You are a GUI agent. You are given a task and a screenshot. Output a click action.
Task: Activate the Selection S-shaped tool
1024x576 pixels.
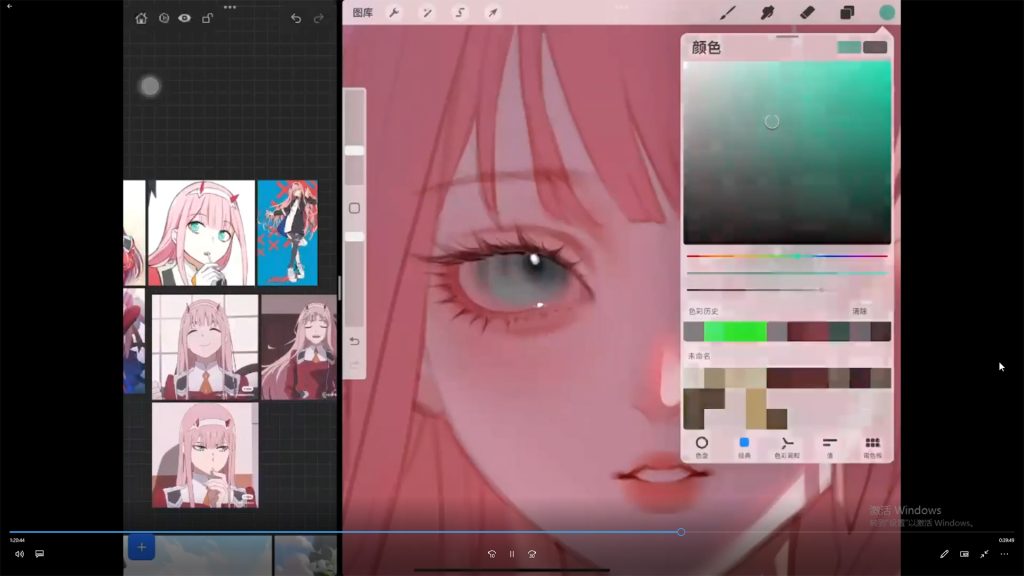[460, 13]
